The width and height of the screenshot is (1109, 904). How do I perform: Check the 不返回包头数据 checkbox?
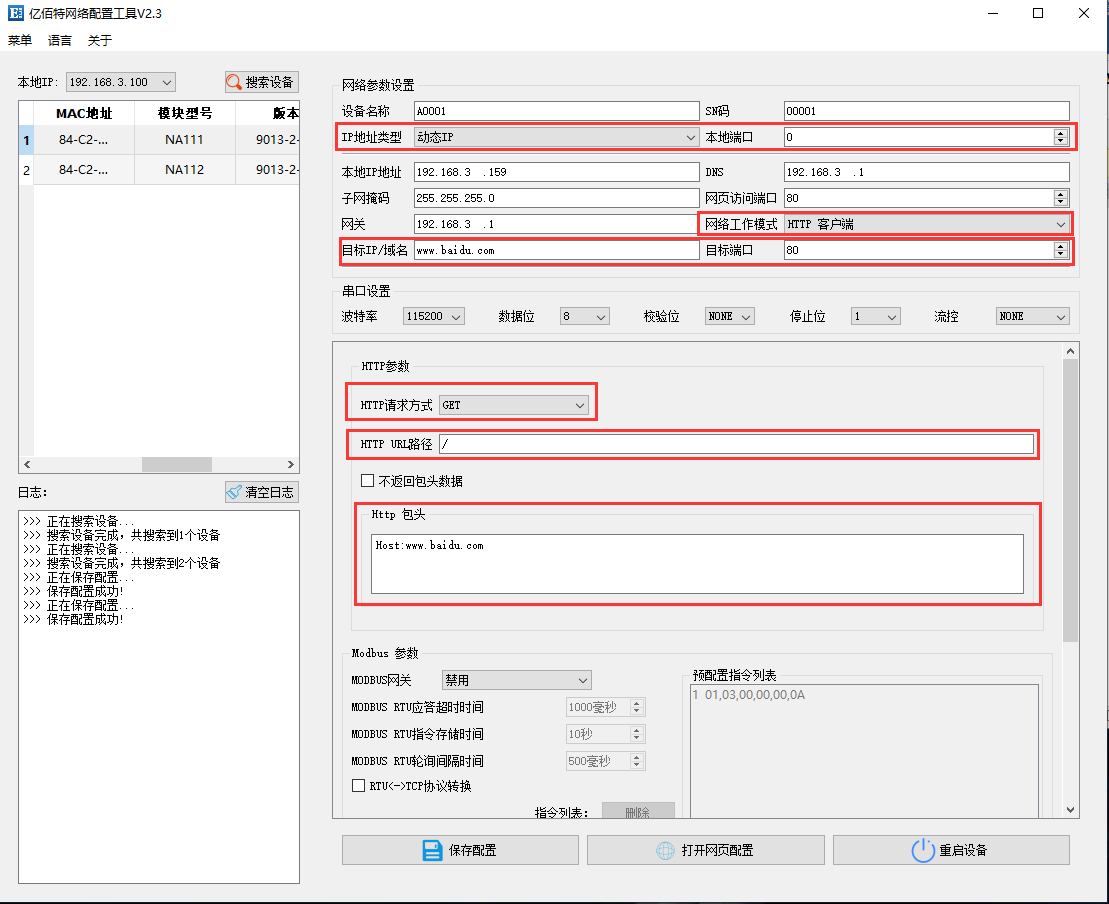[368, 479]
